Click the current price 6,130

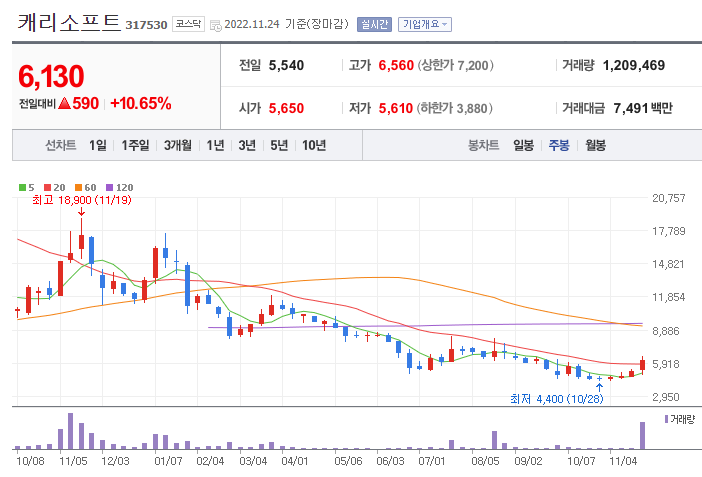click(51, 76)
